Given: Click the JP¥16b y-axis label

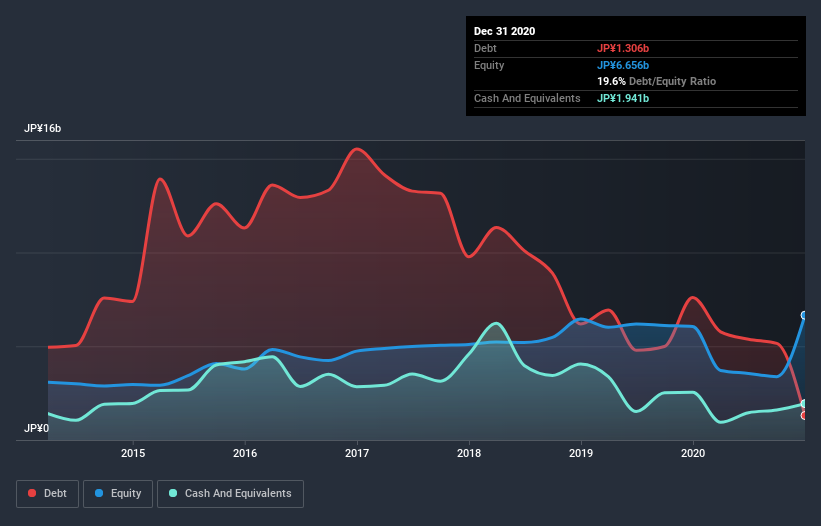Looking at the screenshot, I should coord(42,128).
